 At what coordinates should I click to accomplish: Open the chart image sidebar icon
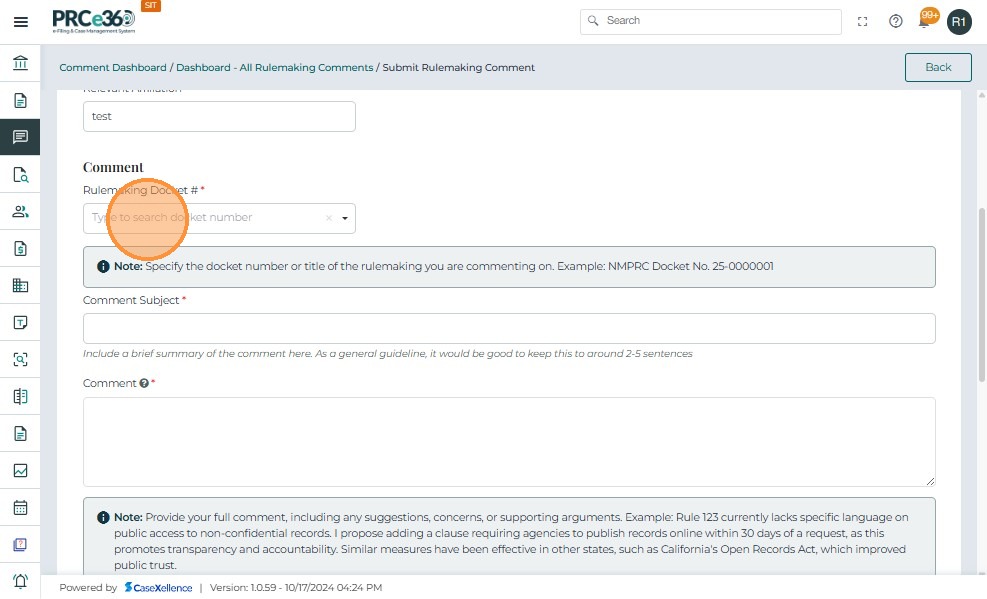click(x=20, y=470)
